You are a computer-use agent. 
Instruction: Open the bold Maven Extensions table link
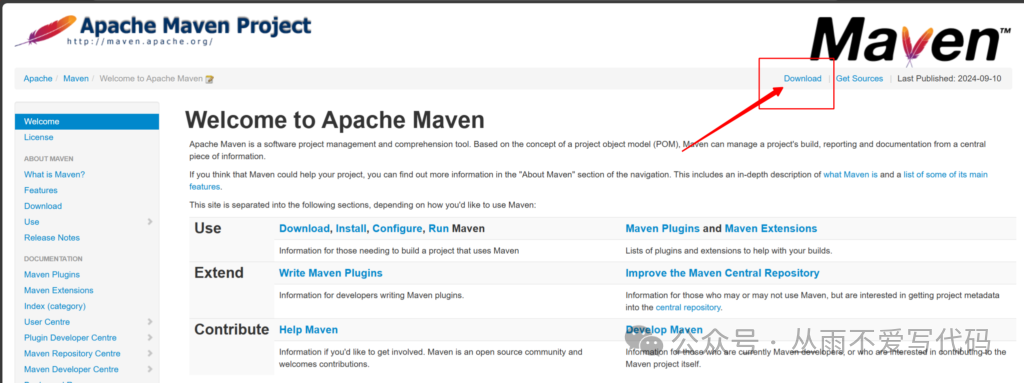pyautogui.click(x=771, y=229)
